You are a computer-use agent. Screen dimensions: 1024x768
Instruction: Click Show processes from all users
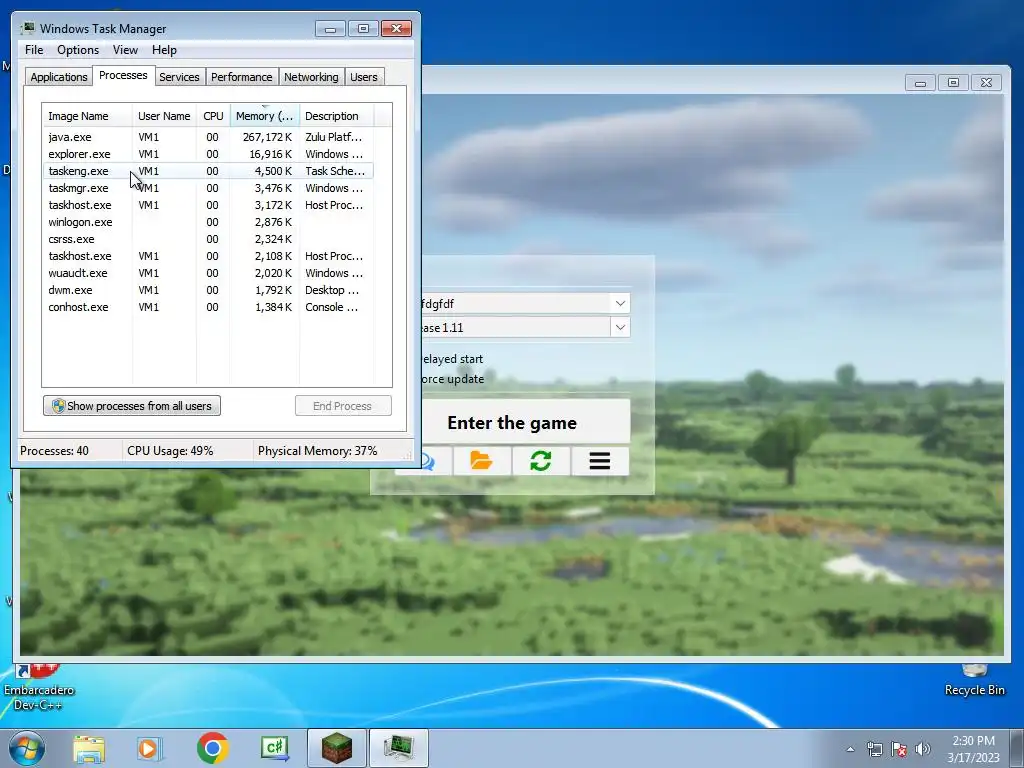pos(132,406)
